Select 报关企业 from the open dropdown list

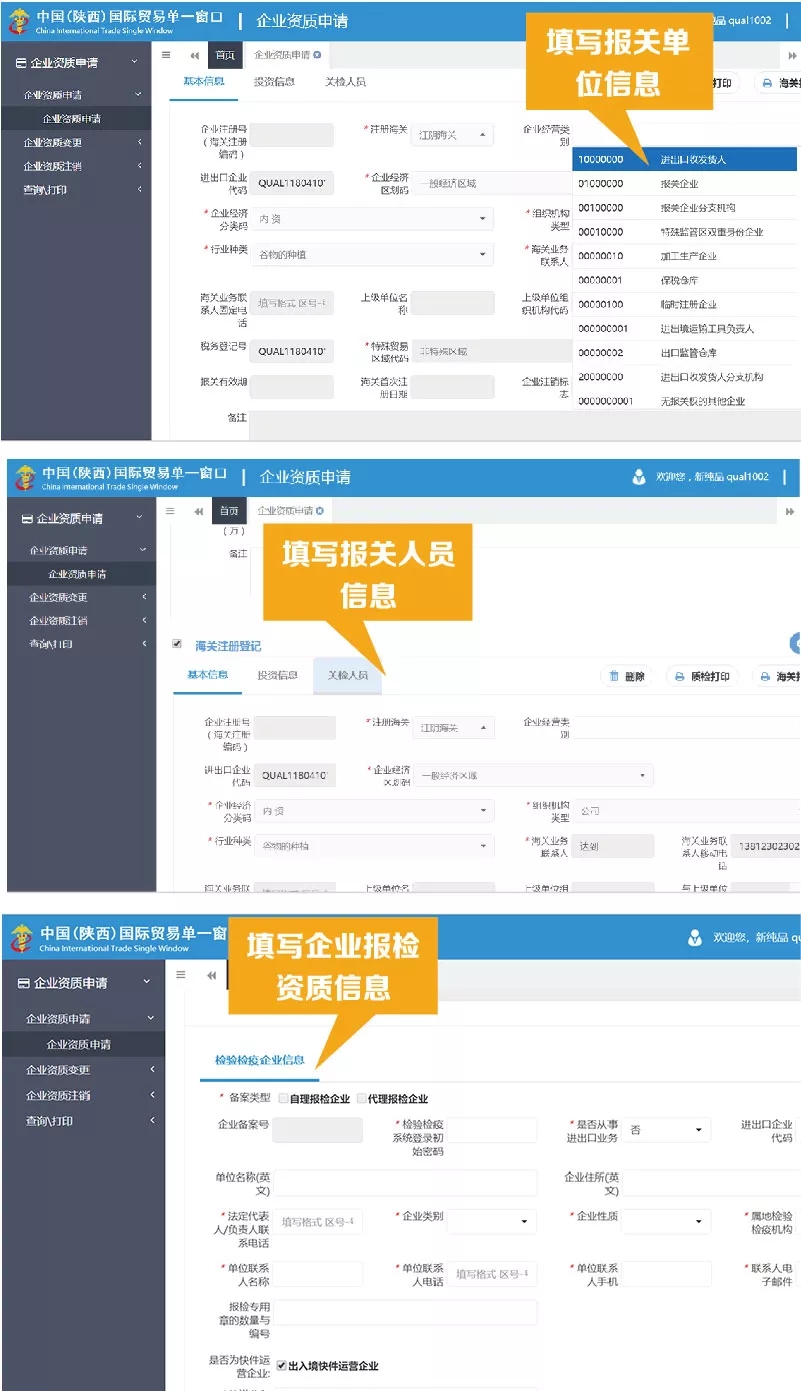click(x=679, y=184)
